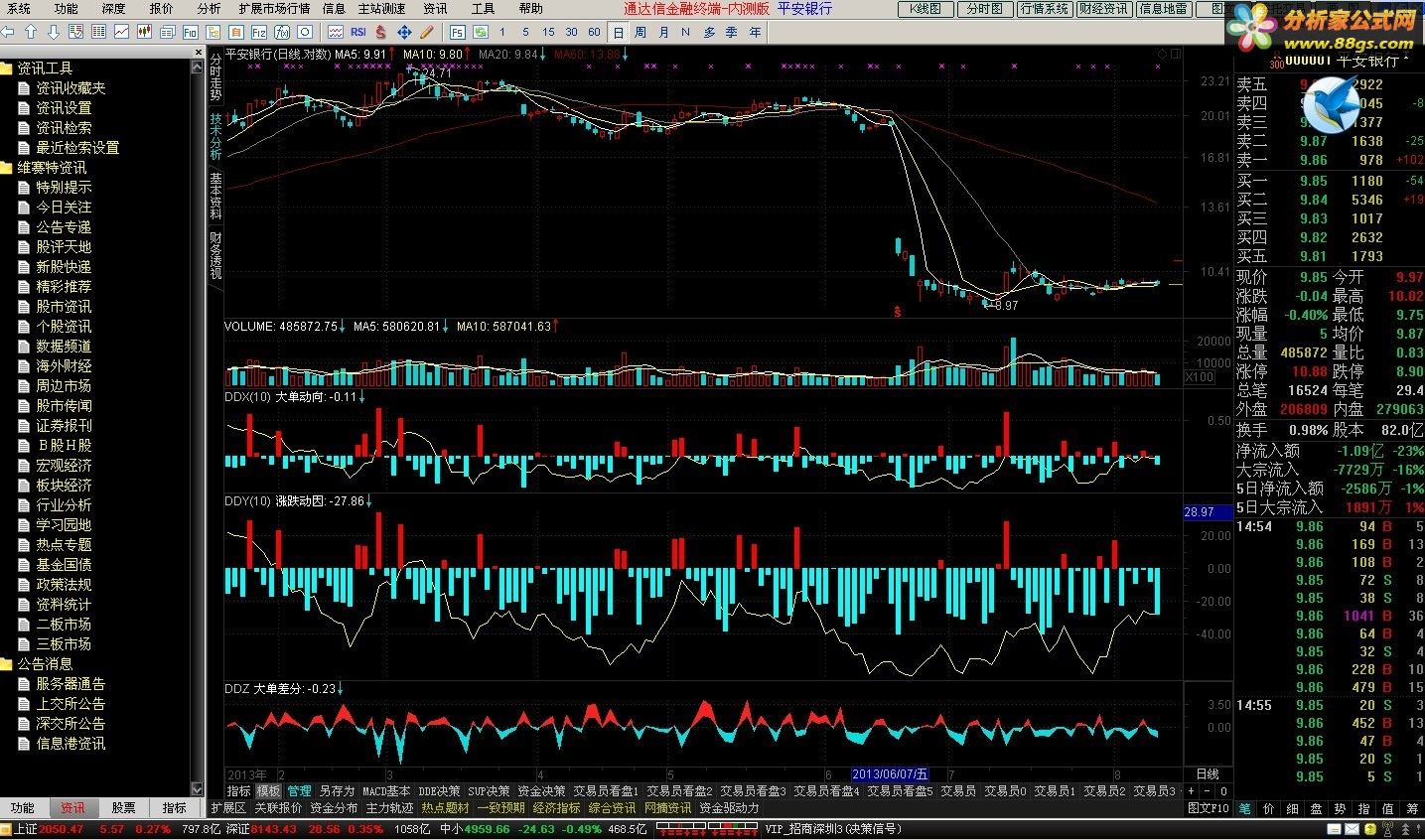Viewport: 1425px width, 840px height.
Task: Select the 价 tab in tick panel
Action: [x=1269, y=808]
